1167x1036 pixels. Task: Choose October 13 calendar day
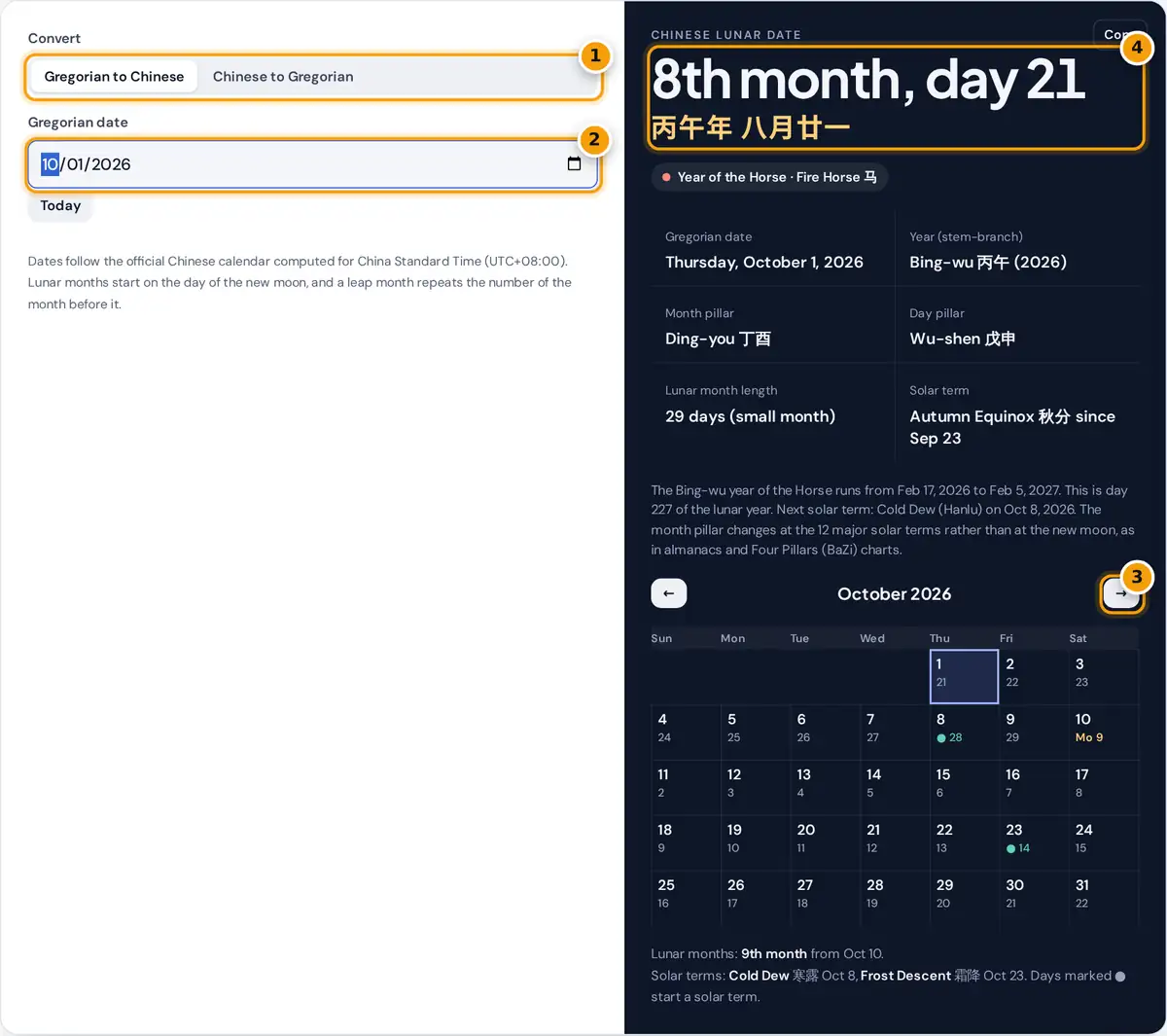click(825, 787)
